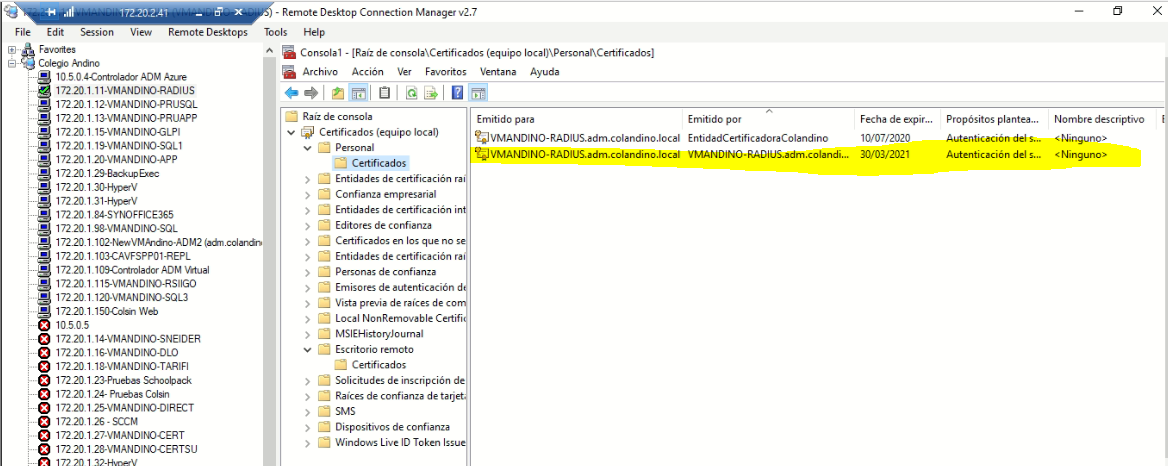This screenshot has width=1168, height=466.
Task: Click the SMS folder icon
Action: 323,411
